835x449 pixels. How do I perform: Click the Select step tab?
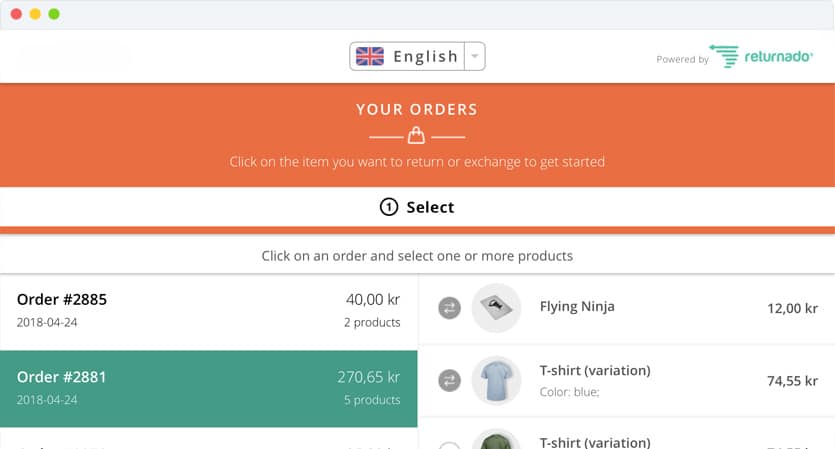point(418,207)
